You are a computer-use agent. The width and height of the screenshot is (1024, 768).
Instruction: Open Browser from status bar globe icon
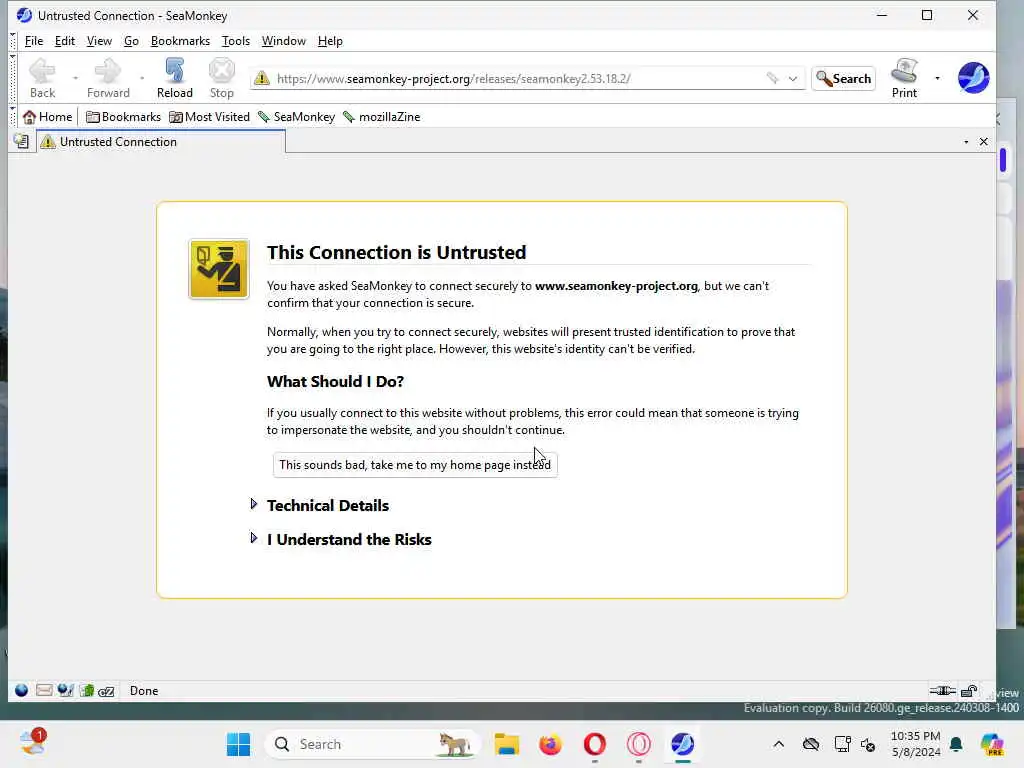coord(22,690)
